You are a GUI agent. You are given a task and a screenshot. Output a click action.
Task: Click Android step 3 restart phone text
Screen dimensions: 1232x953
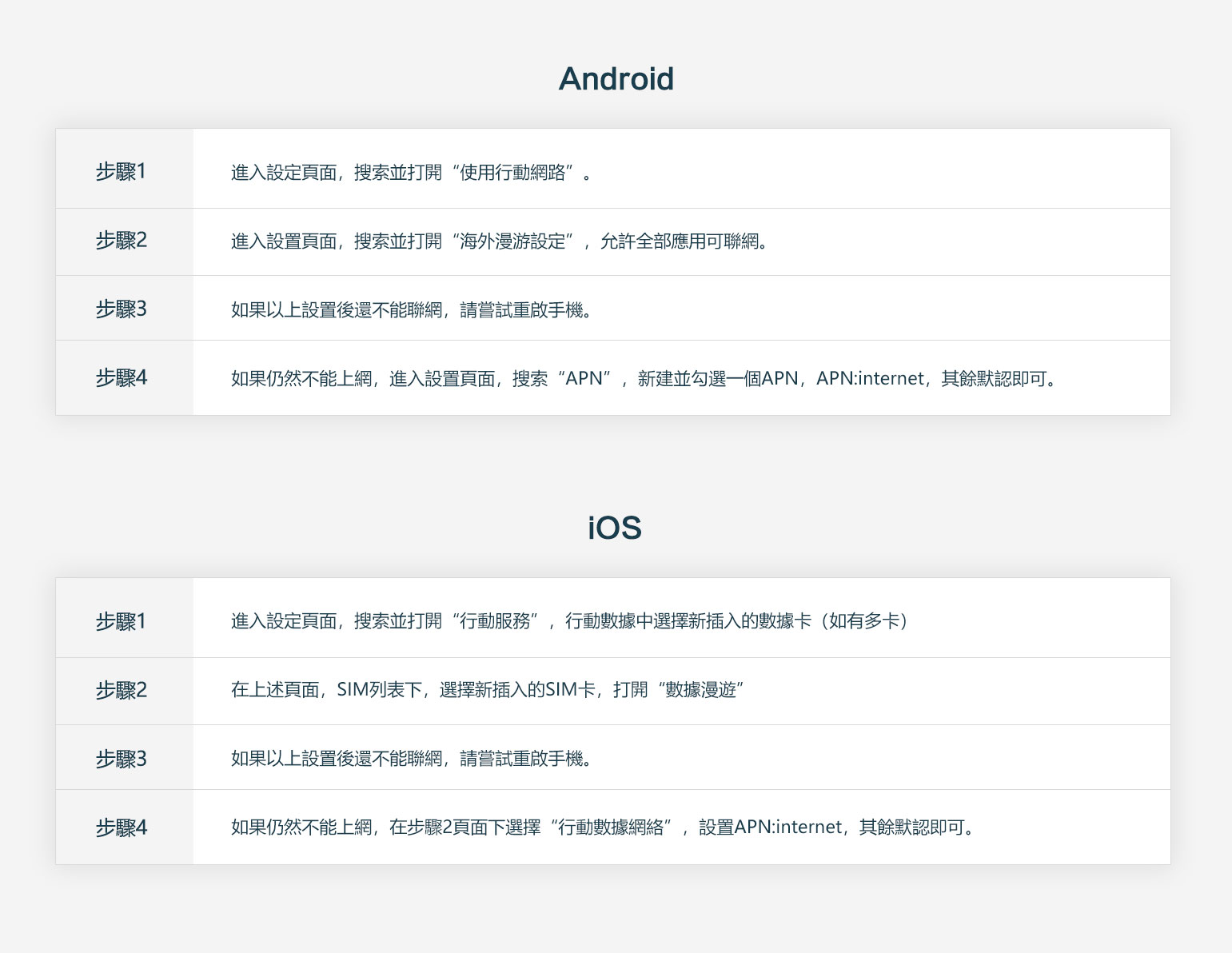coord(412,310)
